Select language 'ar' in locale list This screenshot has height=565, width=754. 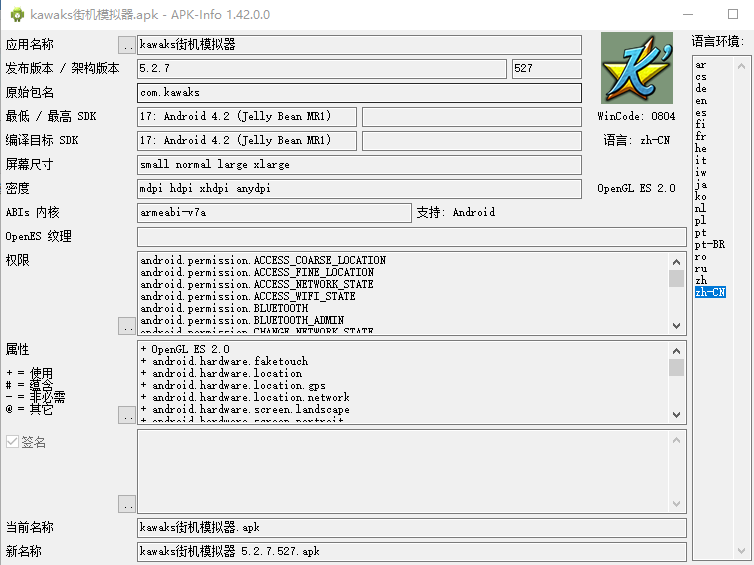point(700,64)
